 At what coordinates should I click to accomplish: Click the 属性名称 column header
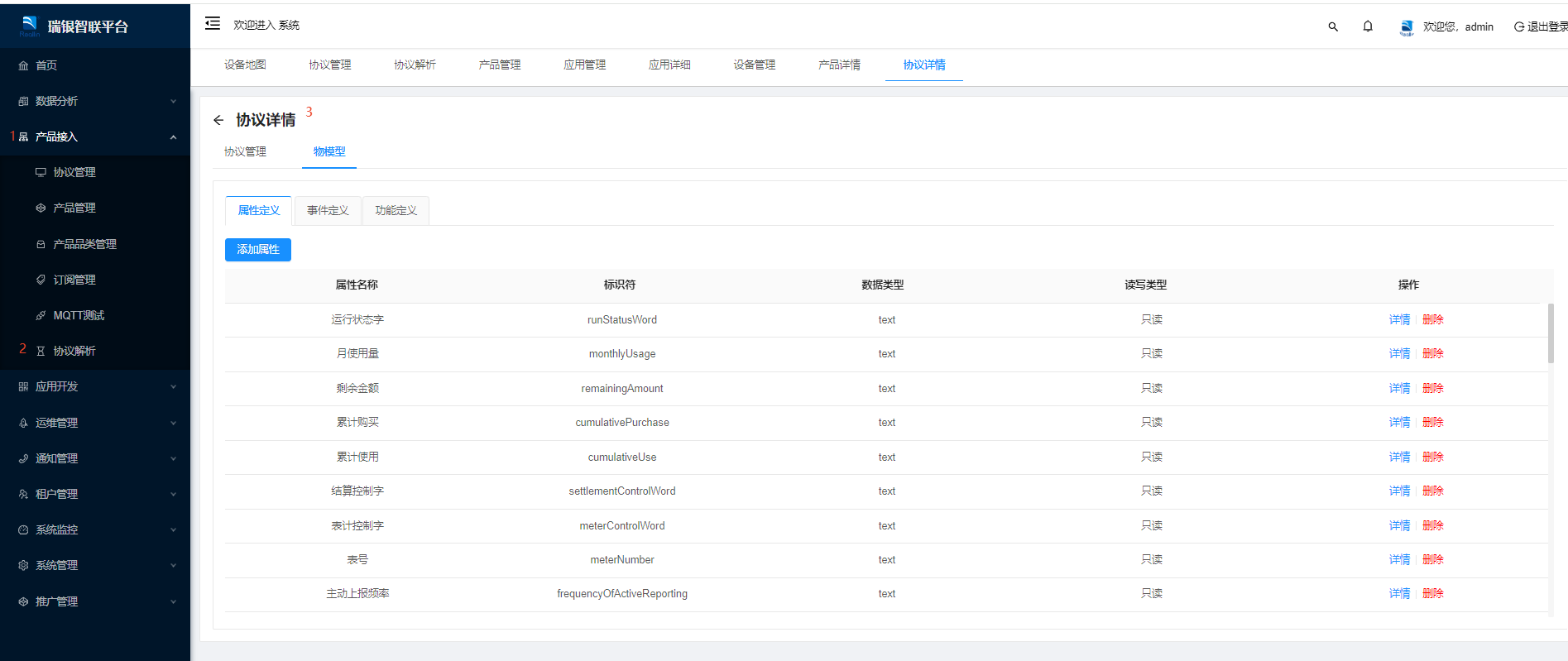pos(357,285)
